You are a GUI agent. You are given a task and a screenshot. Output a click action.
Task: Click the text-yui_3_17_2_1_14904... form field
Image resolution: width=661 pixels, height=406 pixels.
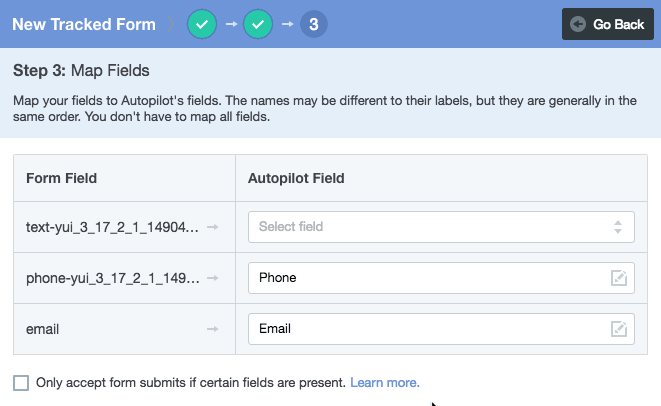point(112,227)
